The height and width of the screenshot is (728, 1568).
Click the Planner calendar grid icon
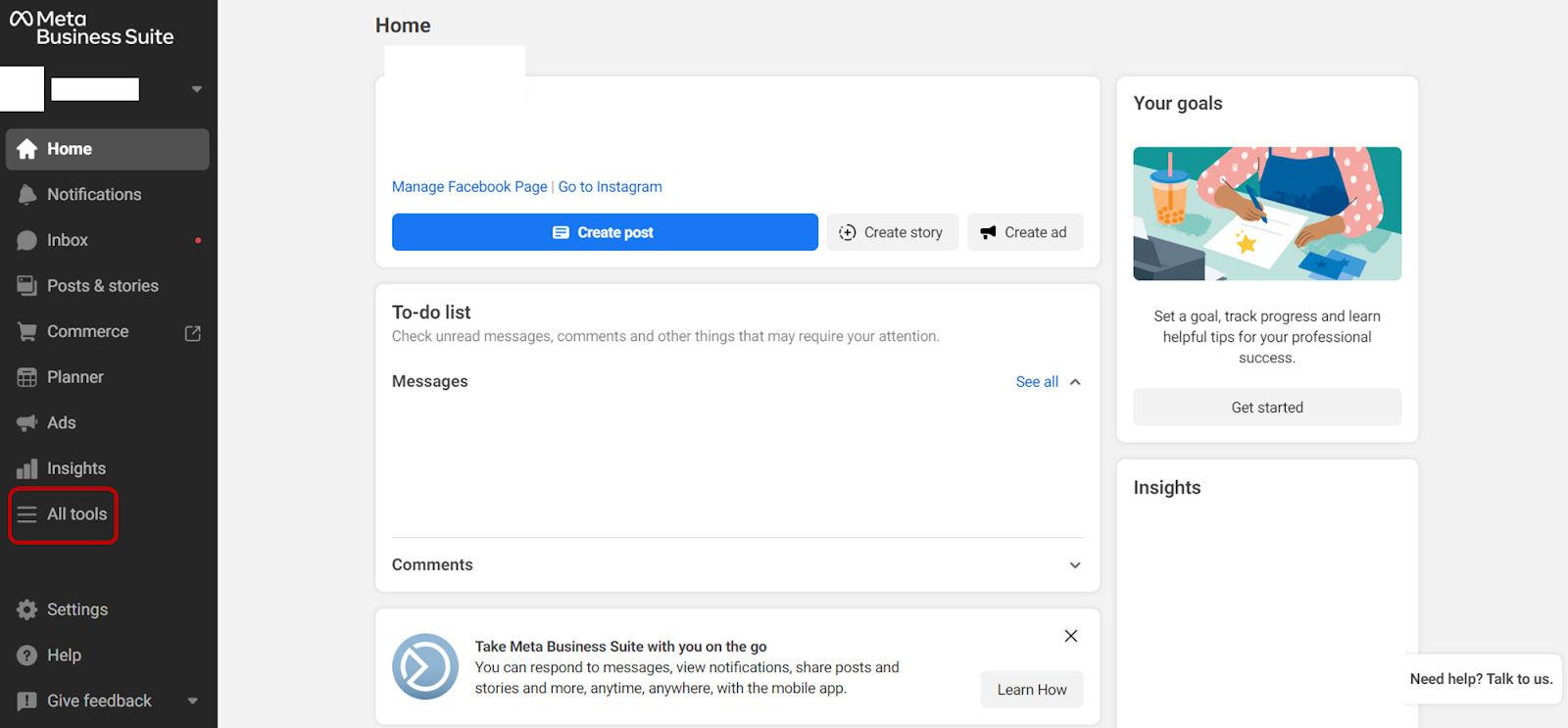click(27, 377)
